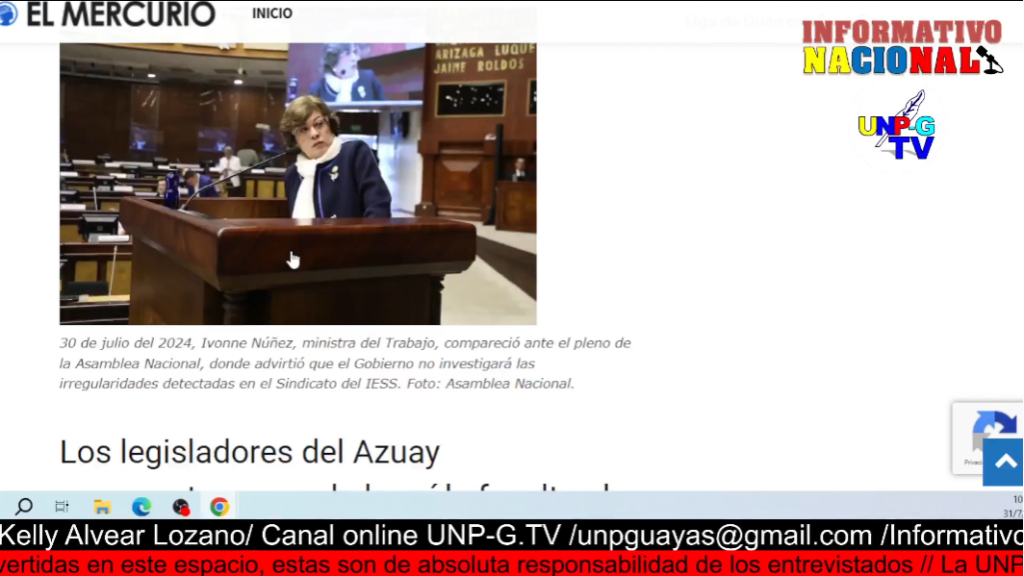Click the Google Chrome taskbar icon
Screen dimensions: 1024x576
(x=219, y=506)
